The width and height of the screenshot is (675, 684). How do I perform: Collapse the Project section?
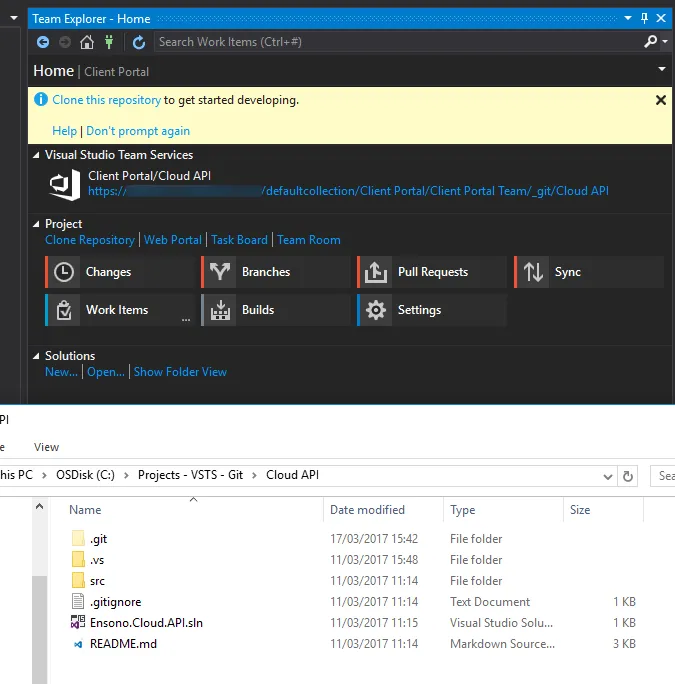tap(36, 224)
